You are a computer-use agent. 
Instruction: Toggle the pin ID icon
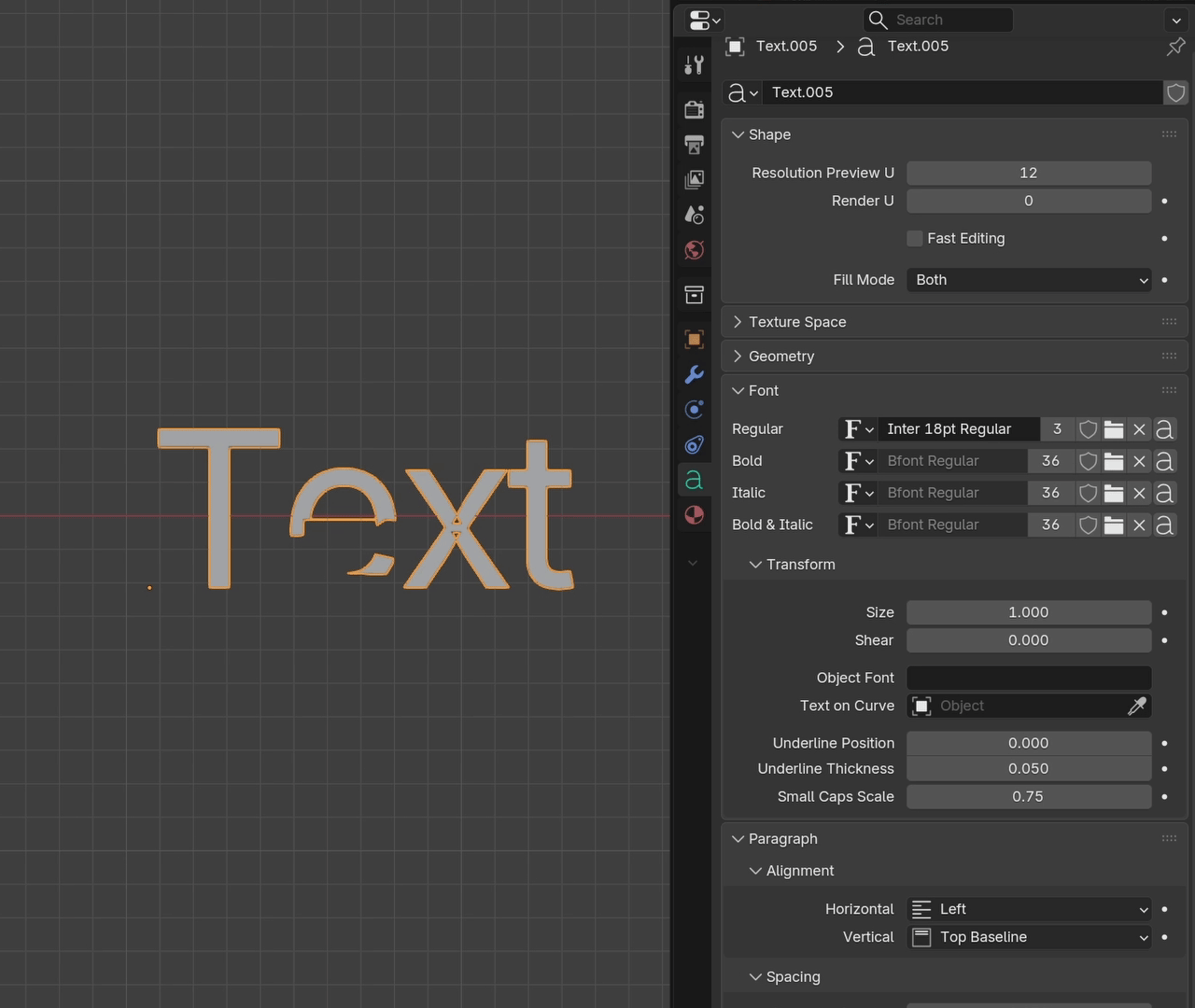coord(1175,46)
